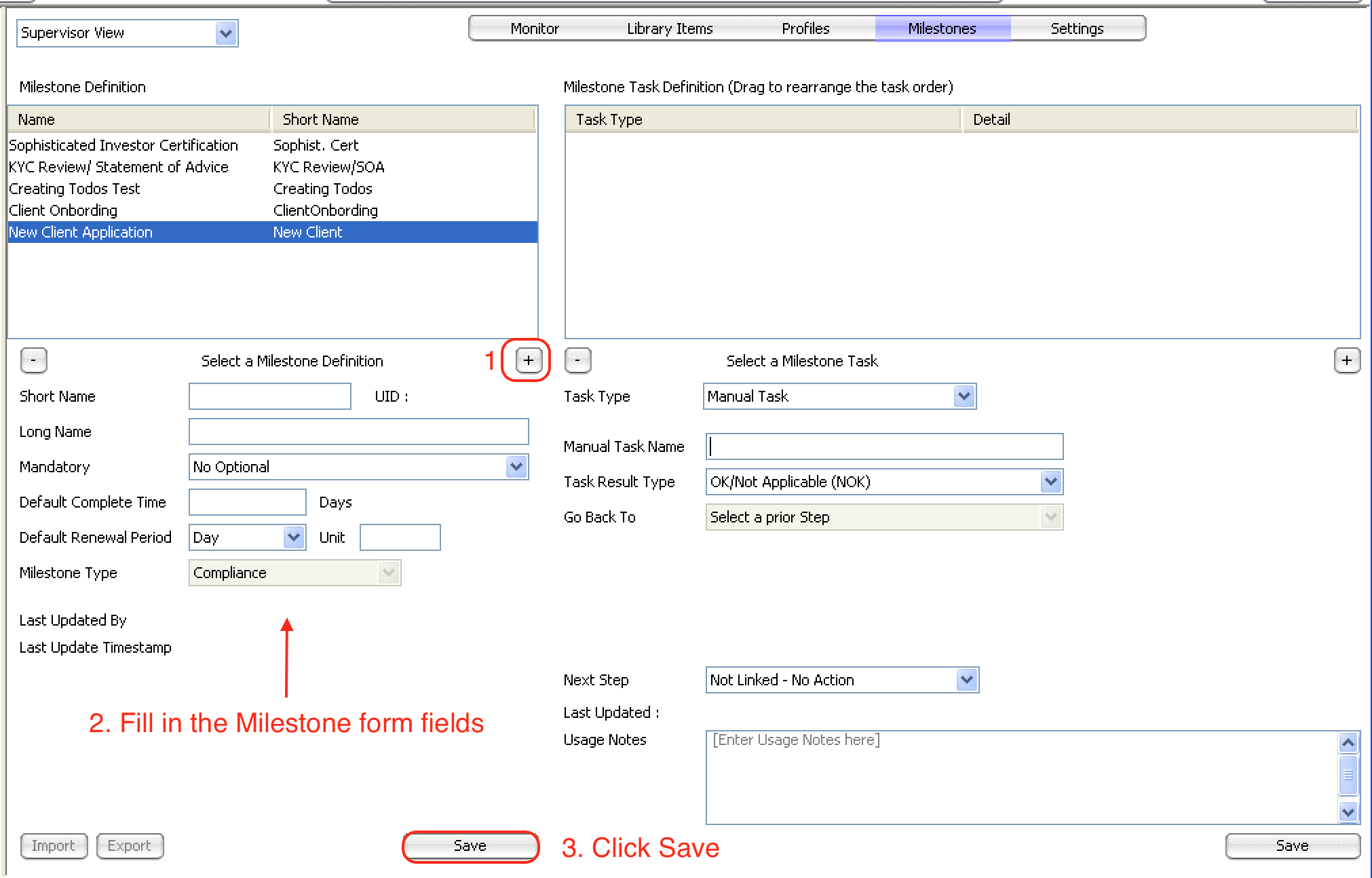Go to the Settings tab

pyautogui.click(x=1077, y=28)
